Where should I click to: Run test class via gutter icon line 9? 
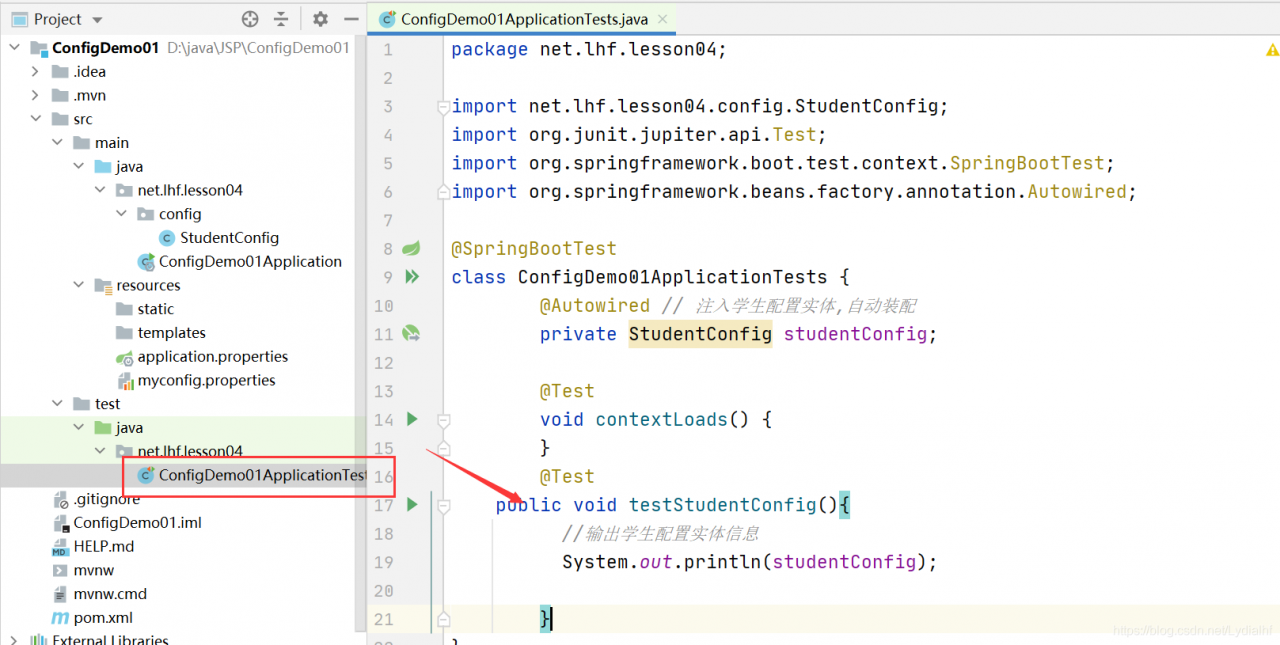pyautogui.click(x=411, y=277)
